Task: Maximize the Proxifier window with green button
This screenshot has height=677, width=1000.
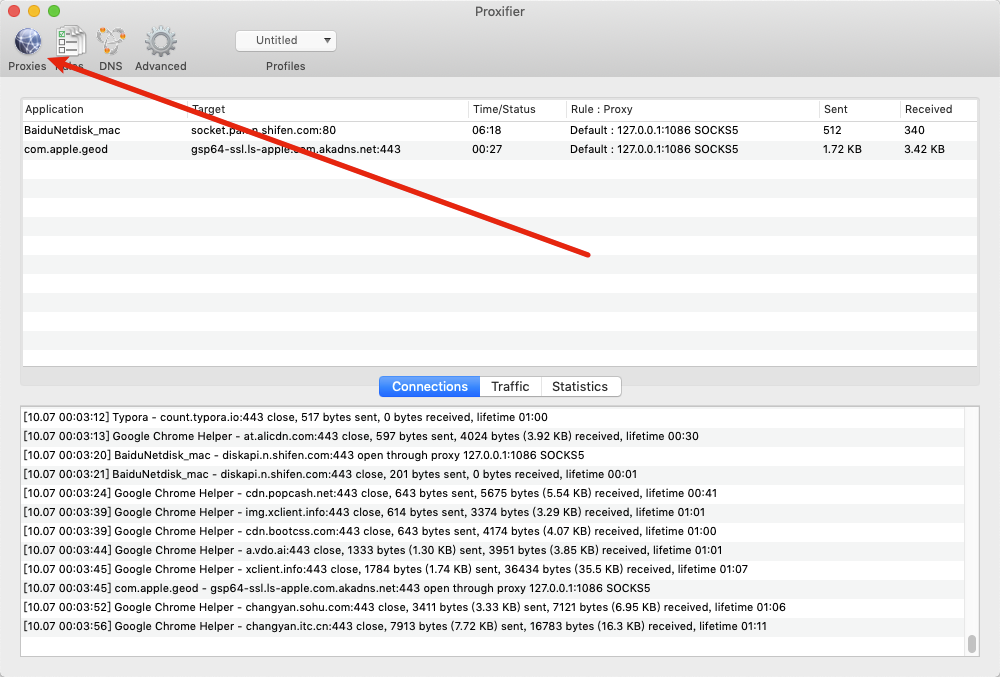Action: (x=54, y=11)
